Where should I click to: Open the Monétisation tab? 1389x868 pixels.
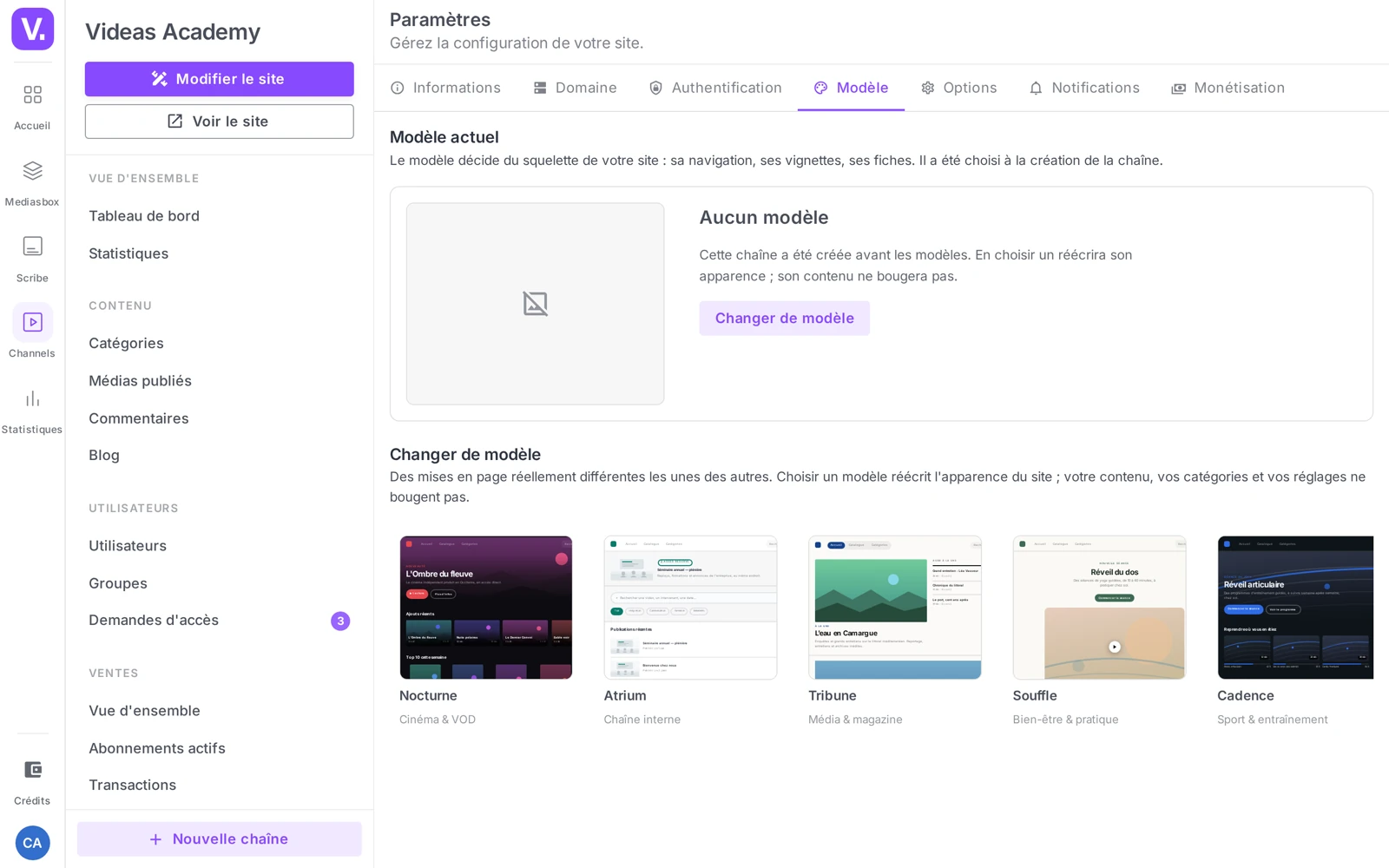1228,88
